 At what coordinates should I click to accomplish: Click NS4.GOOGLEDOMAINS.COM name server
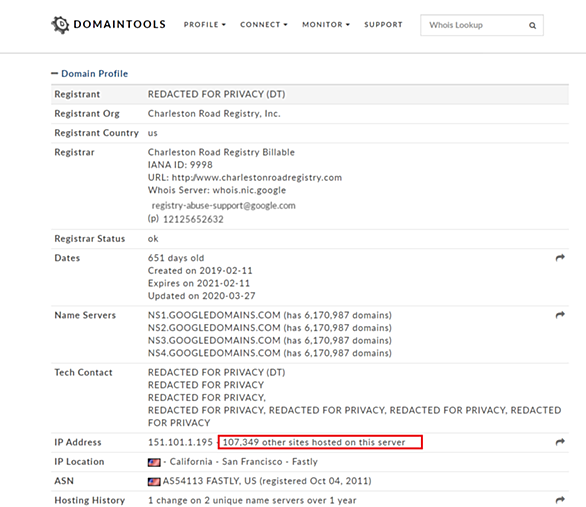pos(214,353)
